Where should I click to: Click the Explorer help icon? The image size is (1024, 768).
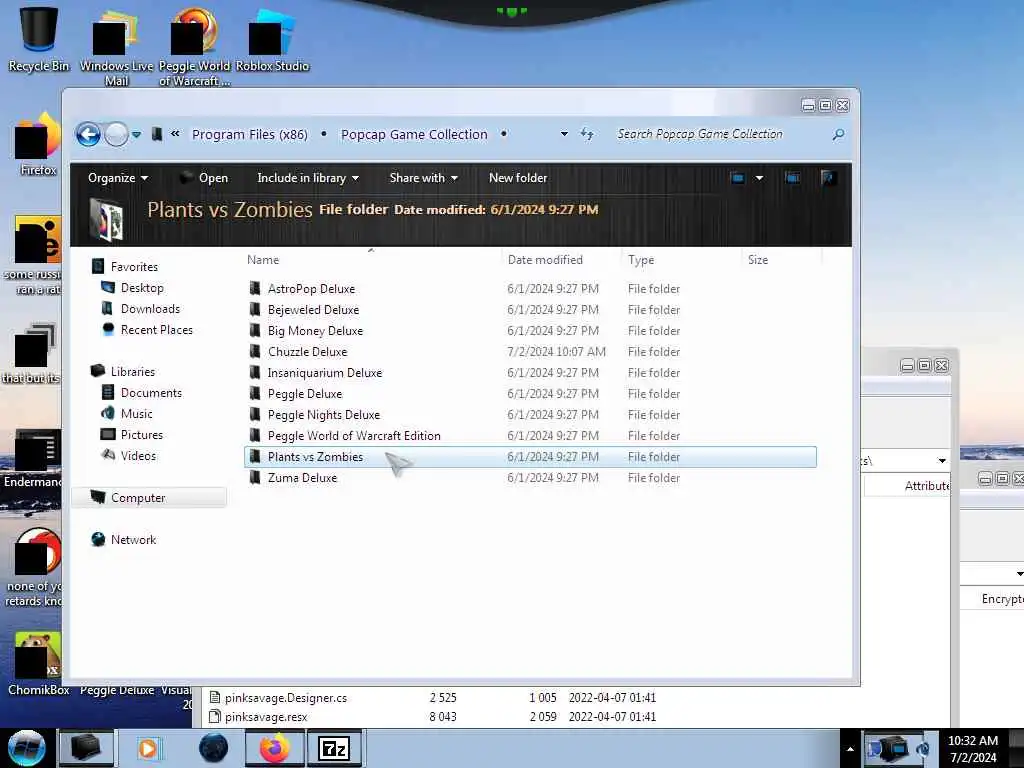[x=828, y=178]
